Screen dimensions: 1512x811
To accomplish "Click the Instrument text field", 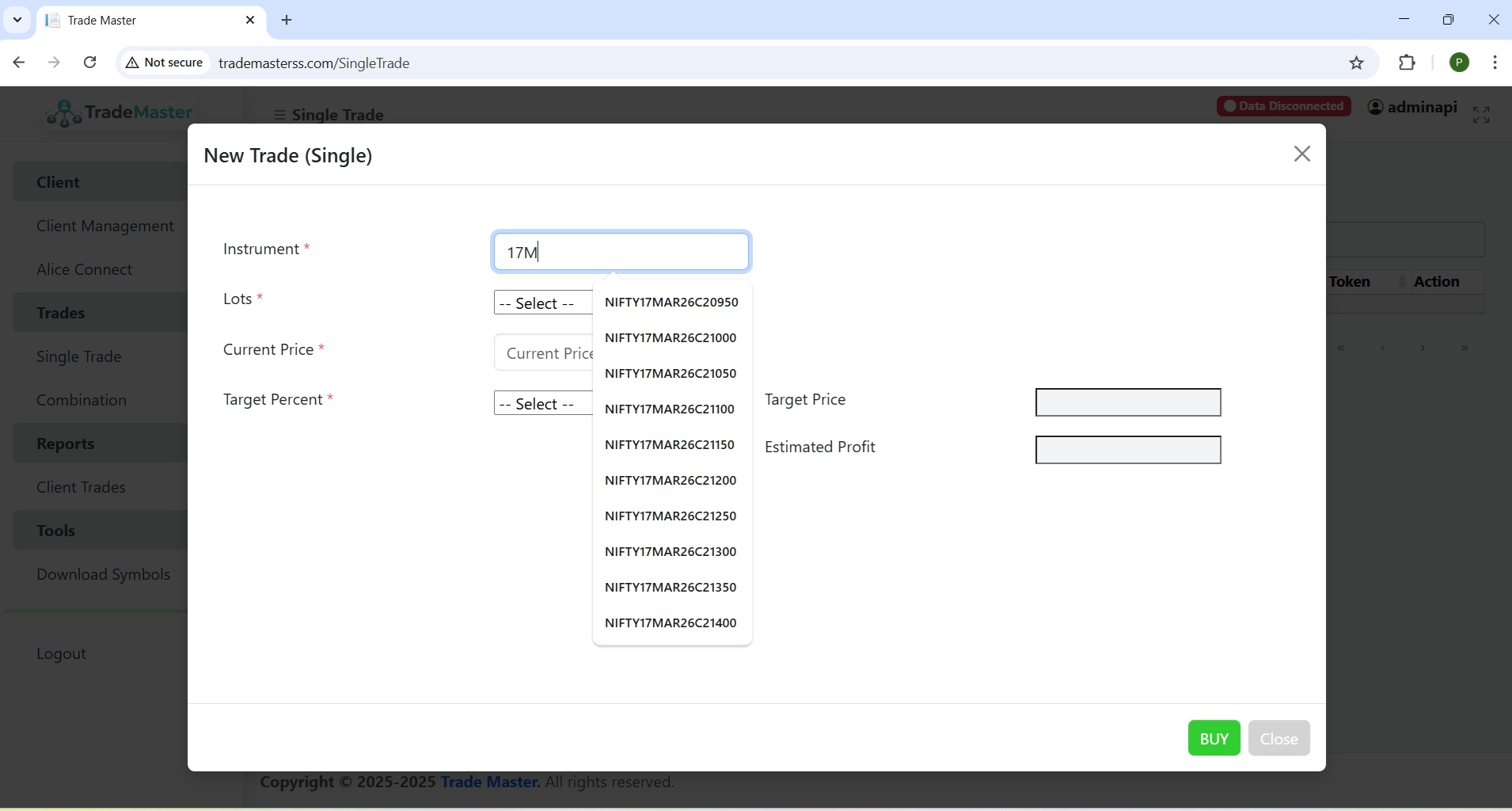I will [x=621, y=253].
